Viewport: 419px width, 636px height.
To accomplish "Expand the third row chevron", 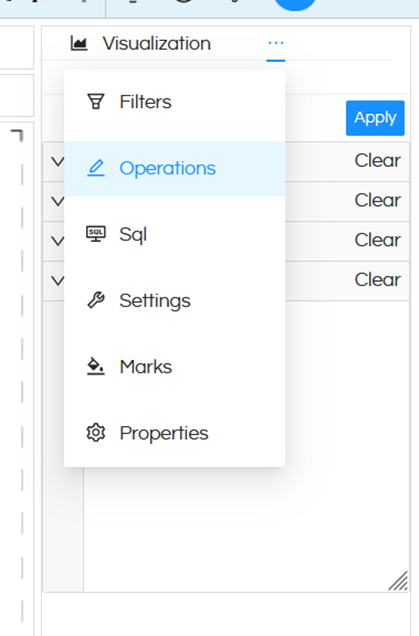I will pyautogui.click(x=58, y=241).
